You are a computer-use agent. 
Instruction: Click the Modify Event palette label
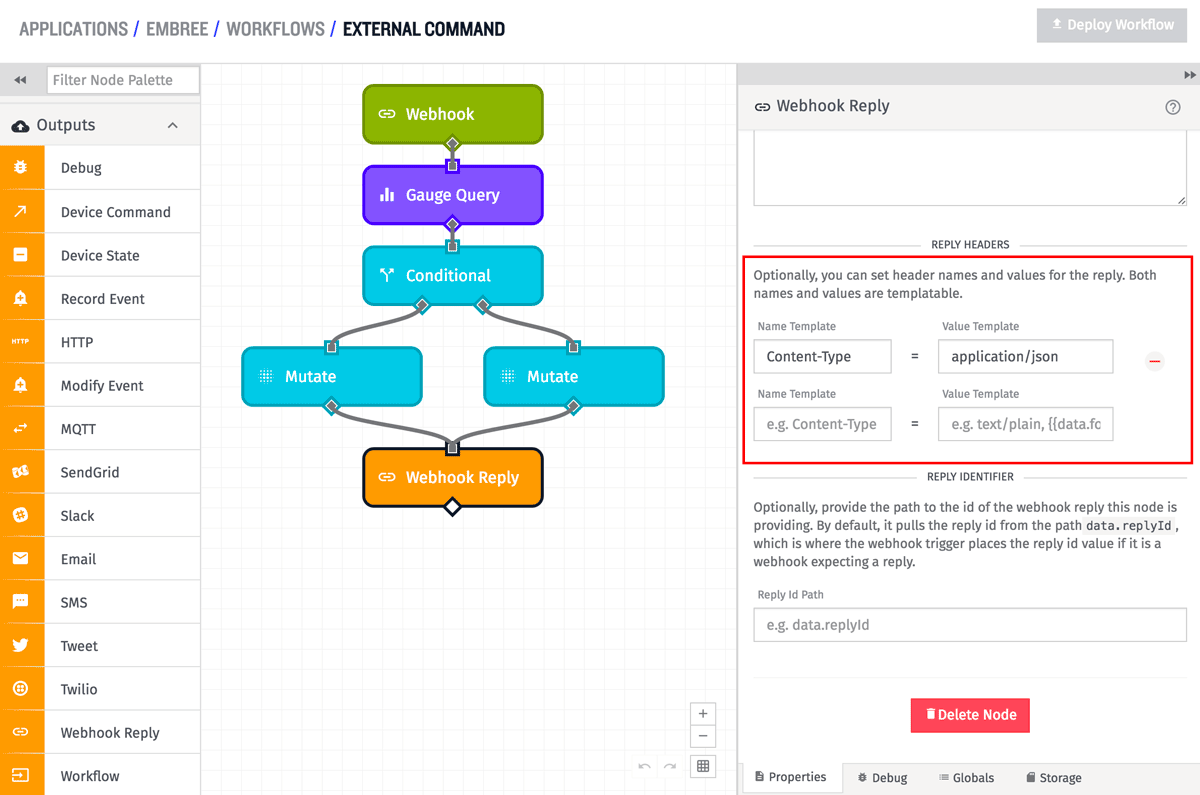tap(102, 386)
